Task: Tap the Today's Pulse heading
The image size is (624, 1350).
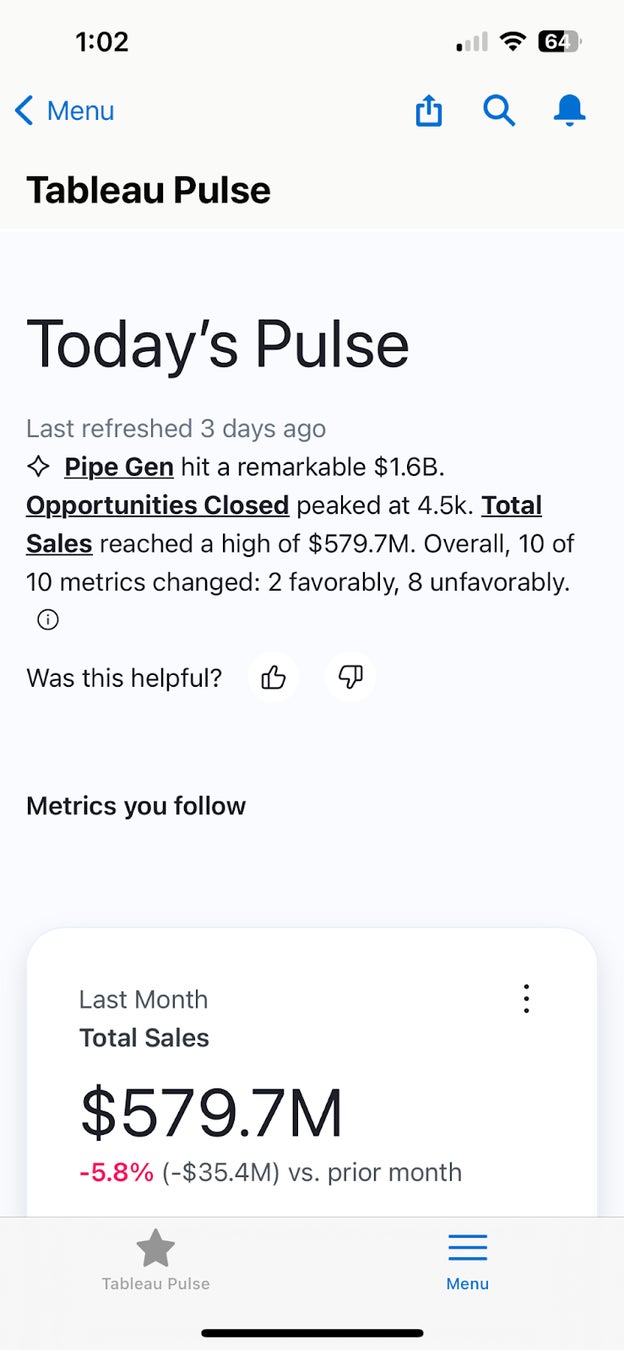Action: tap(217, 343)
